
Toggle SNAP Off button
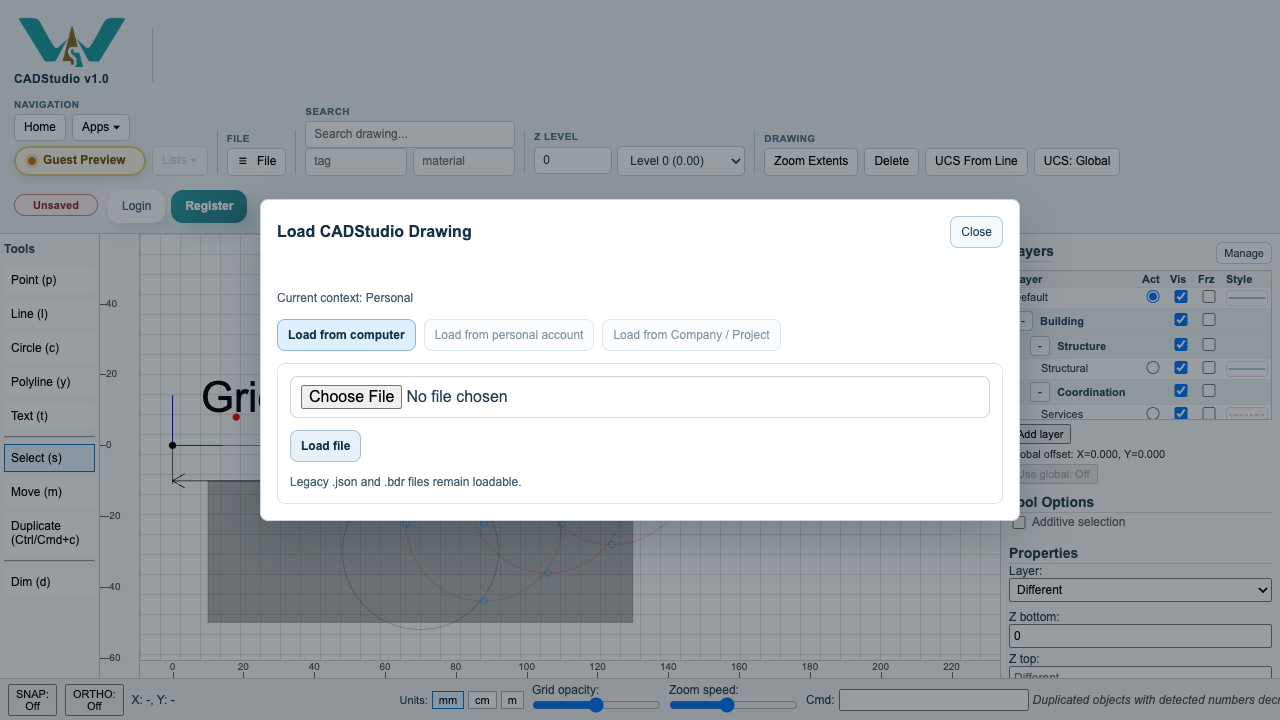click(x=32, y=700)
